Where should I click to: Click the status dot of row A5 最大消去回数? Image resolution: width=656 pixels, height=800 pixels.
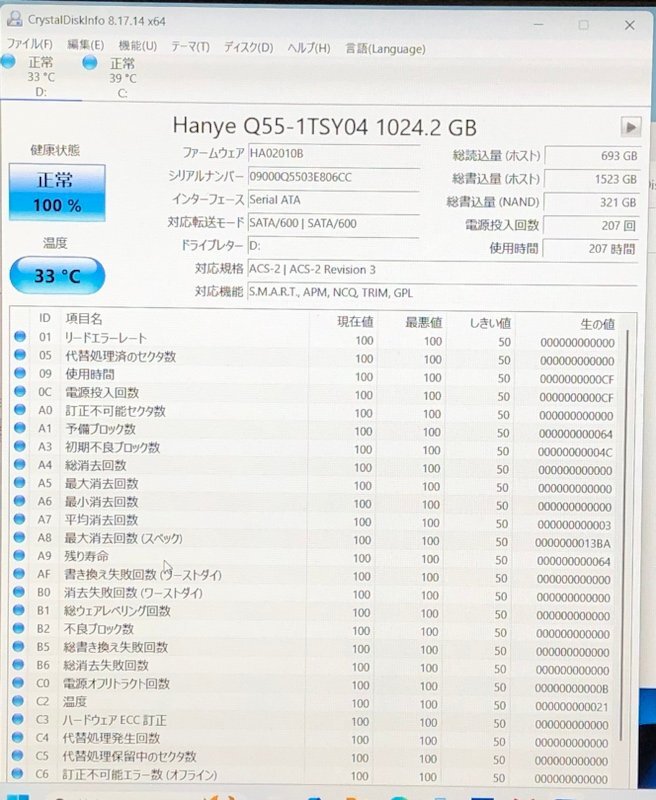(19, 482)
